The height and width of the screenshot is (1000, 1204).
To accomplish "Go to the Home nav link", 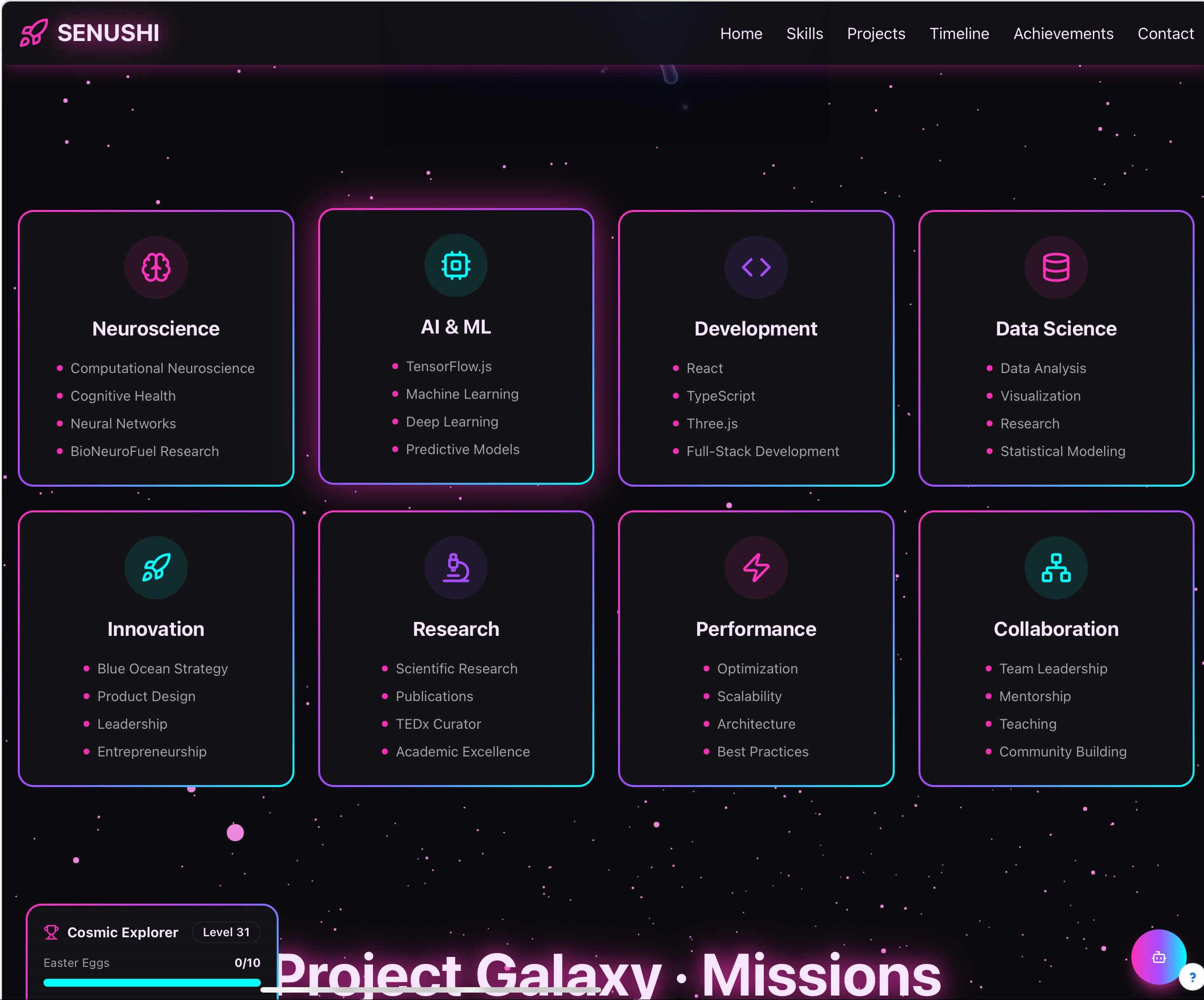I will [x=741, y=34].
